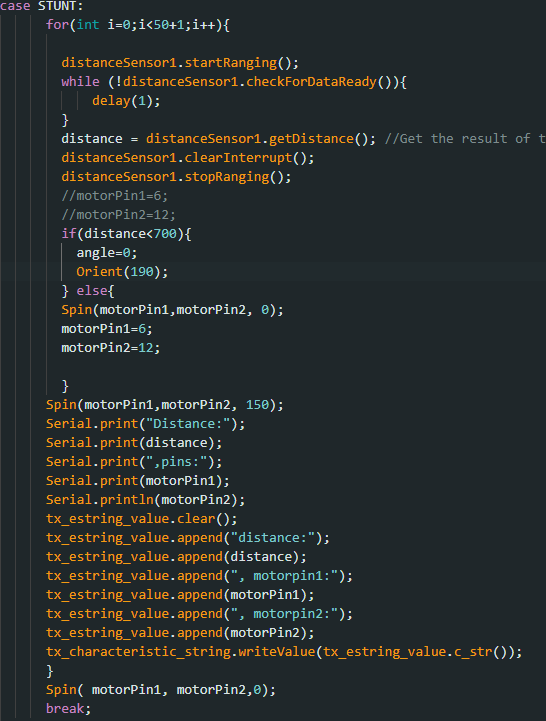Click 'distanceSensor1.startRanging();' line
The width and height of the screenshot is (546, 721).
click(x=180, y=63)
